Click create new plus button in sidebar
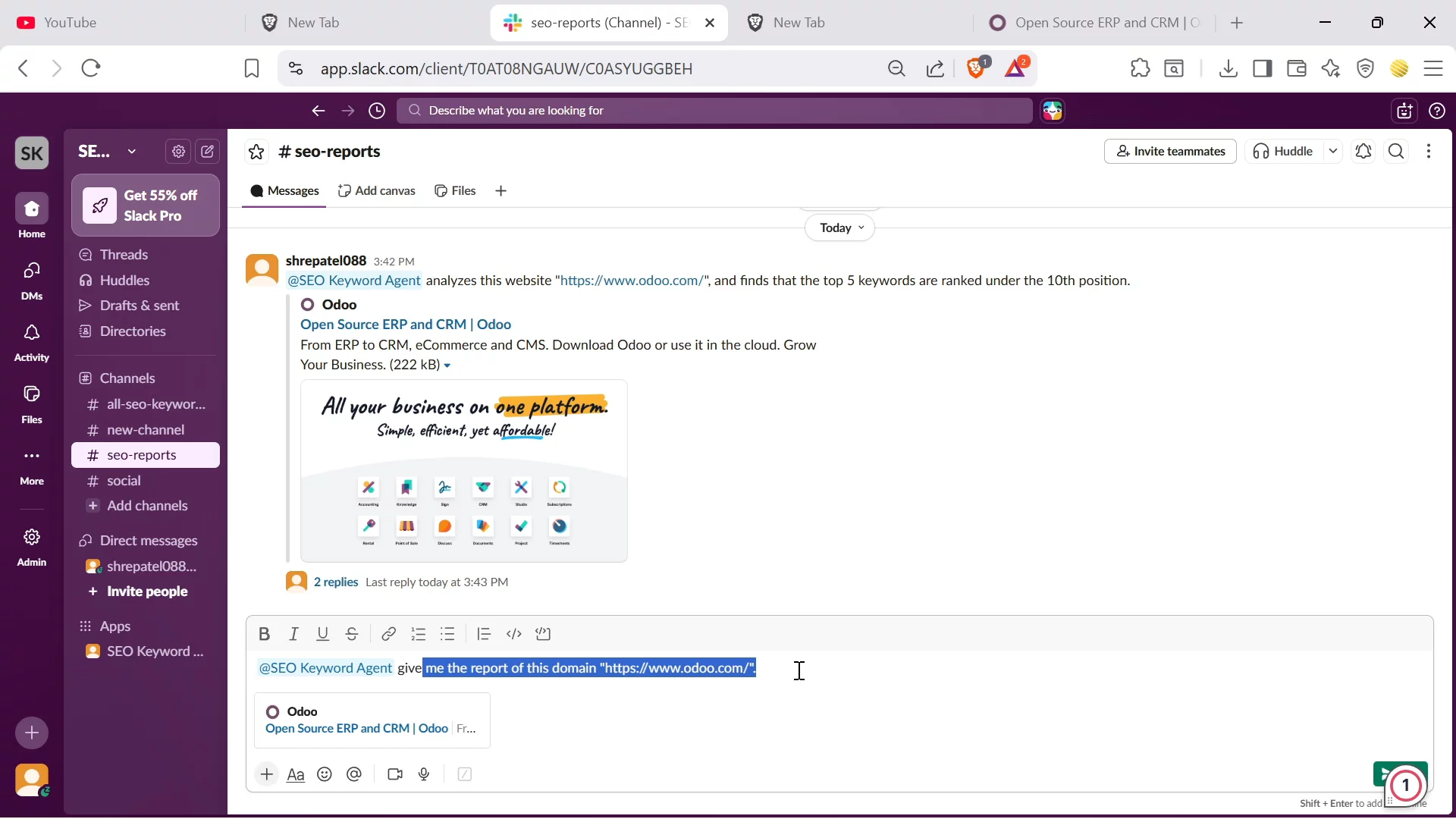The height and width of the screenshot is (819, 1456). coord(32,733)
